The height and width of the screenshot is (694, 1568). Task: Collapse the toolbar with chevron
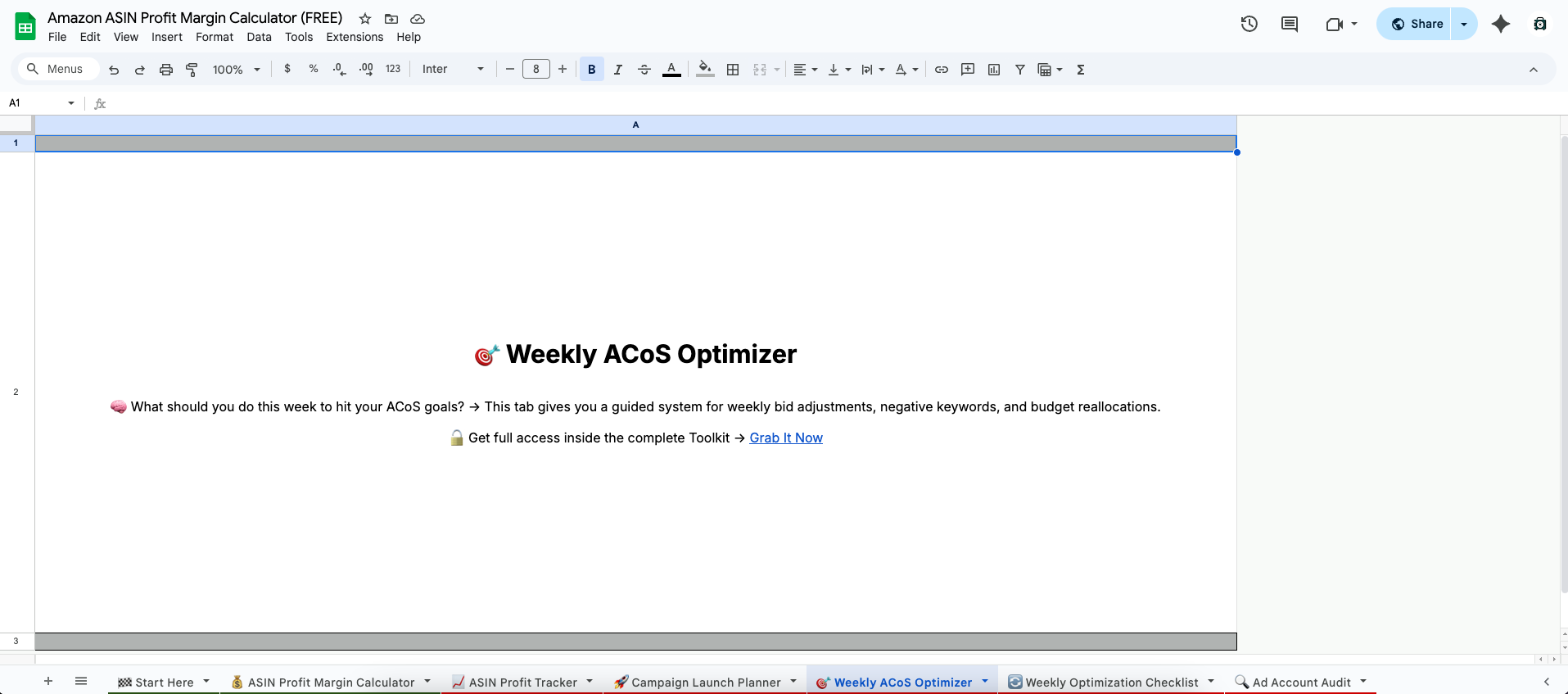coord(1534,70)
